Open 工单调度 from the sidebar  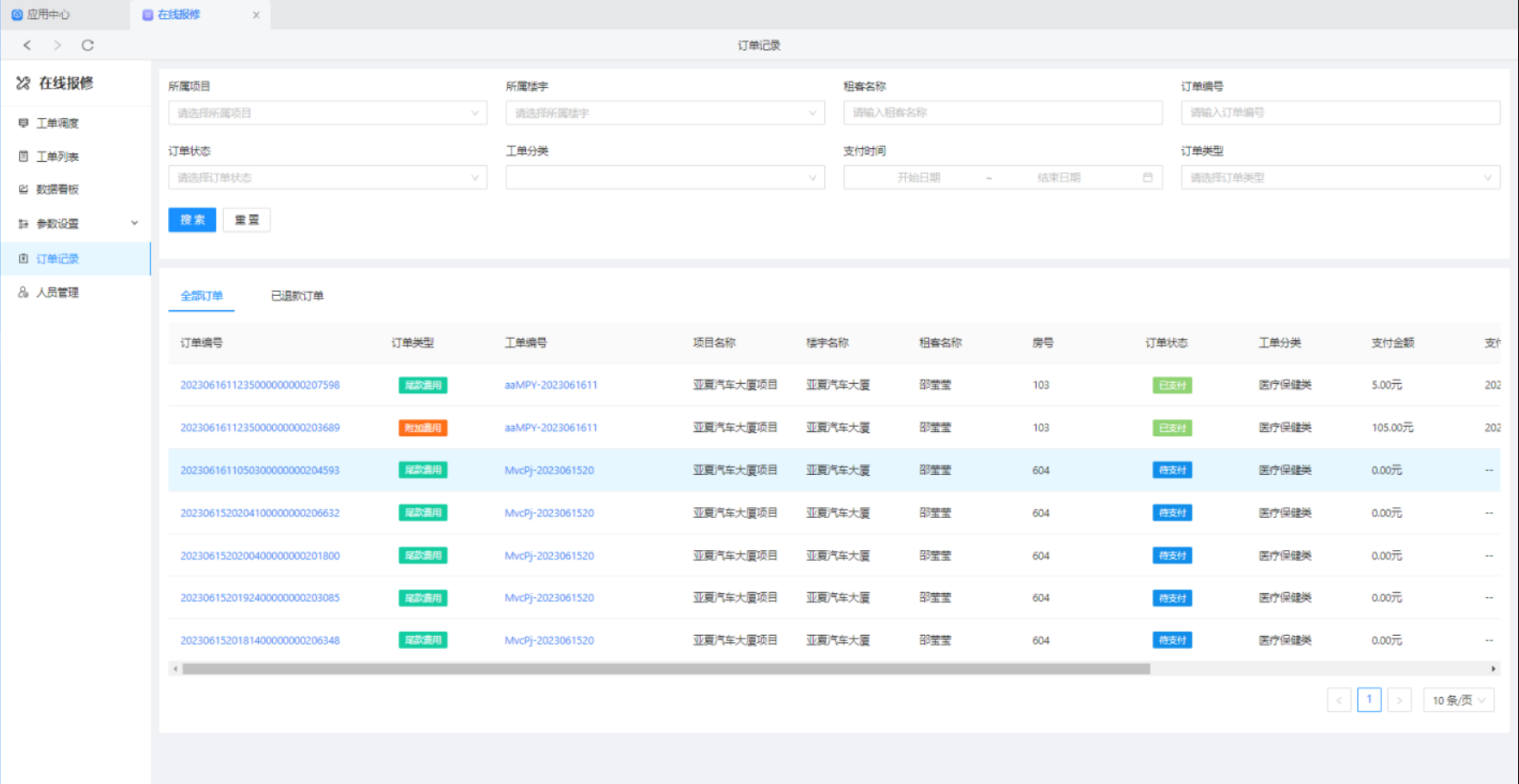(x=57, y=123)
